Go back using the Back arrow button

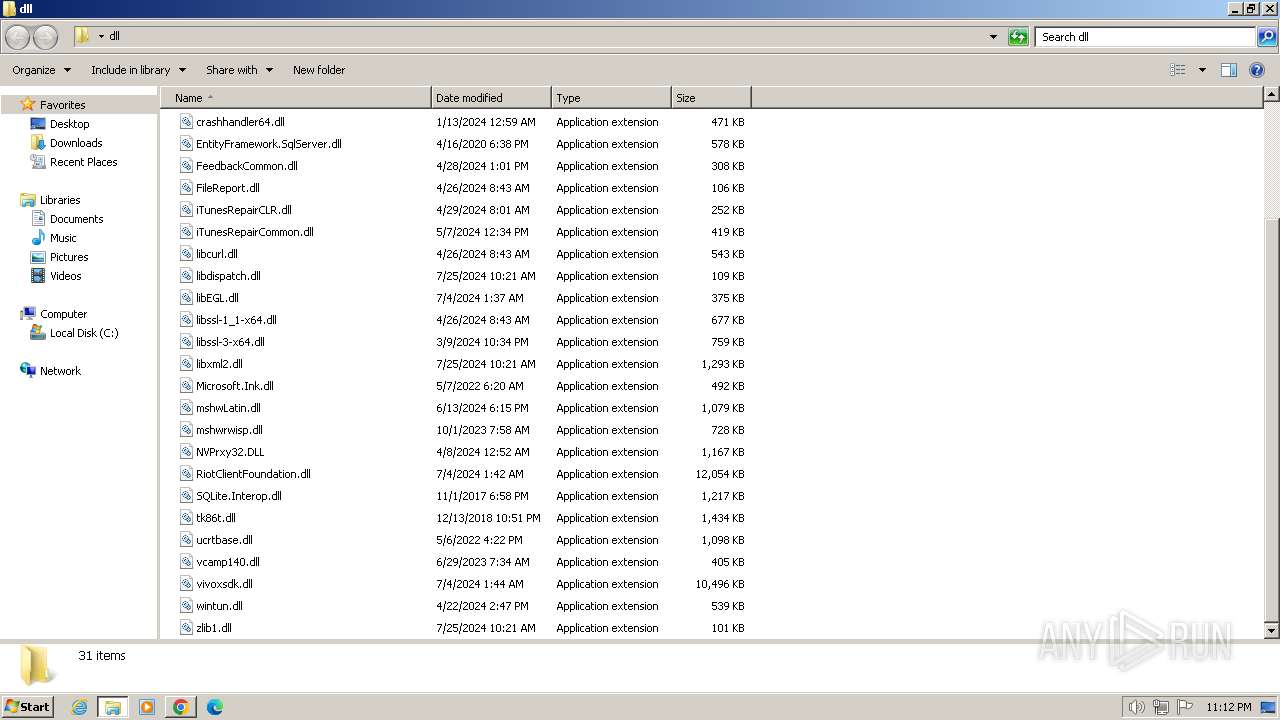coord(17,37)
